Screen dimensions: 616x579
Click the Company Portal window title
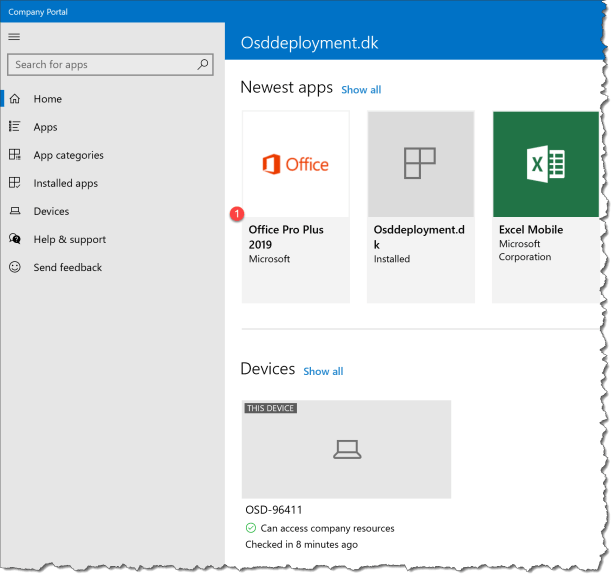coord(38,12)
